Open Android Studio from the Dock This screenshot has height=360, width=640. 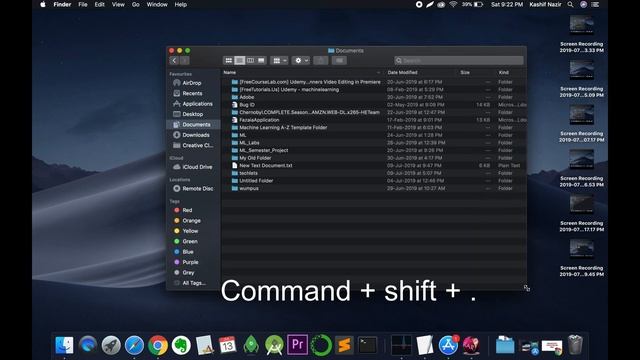(274, 345)
